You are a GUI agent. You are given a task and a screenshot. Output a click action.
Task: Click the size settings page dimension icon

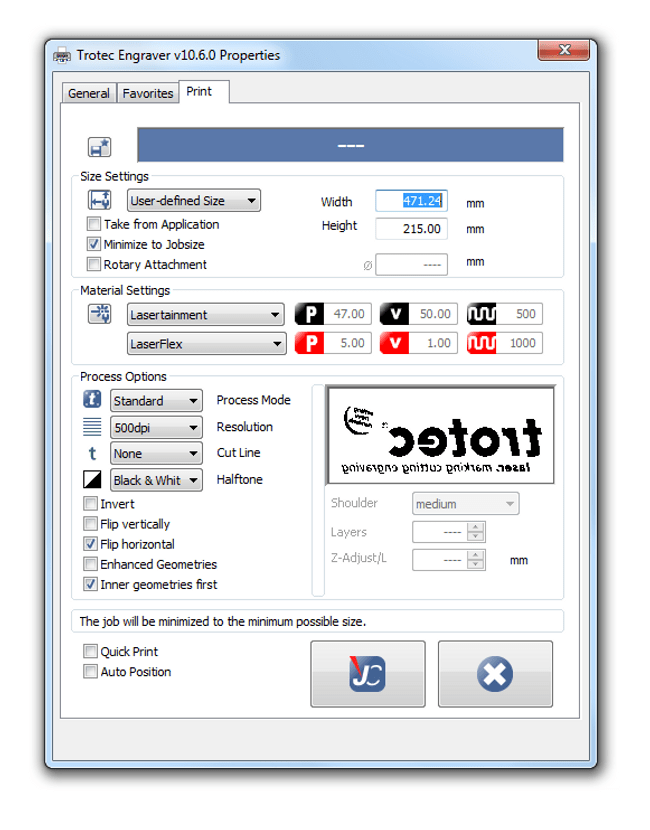[99, 201]
